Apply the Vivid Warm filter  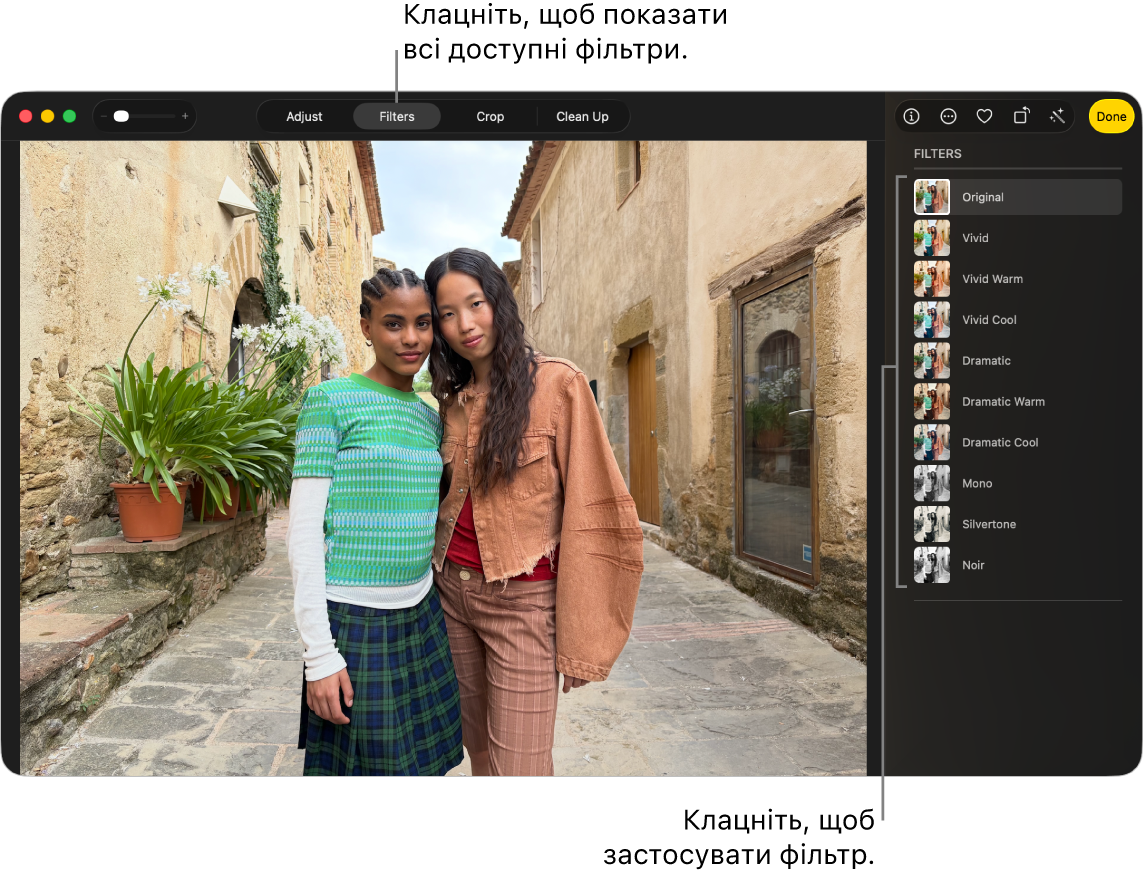coord(1017,279)
